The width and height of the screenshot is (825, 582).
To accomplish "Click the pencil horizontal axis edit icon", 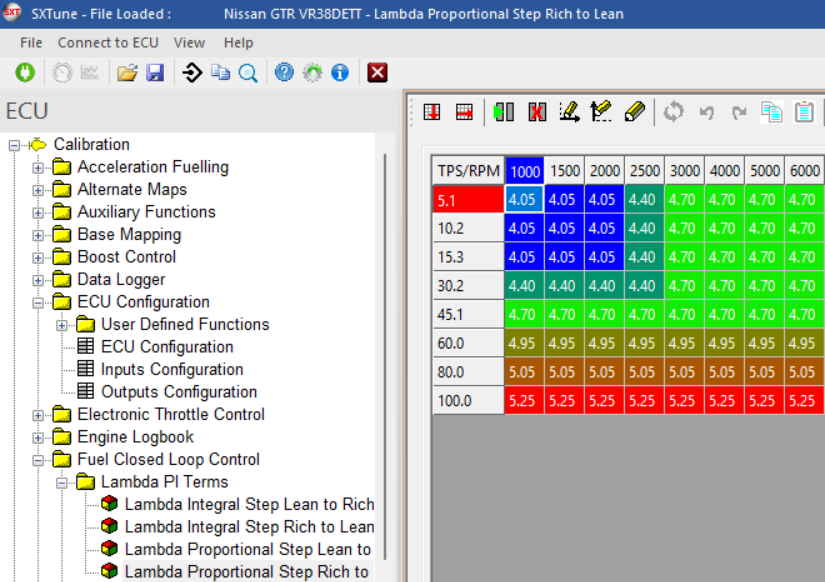I will pos(569,112).
